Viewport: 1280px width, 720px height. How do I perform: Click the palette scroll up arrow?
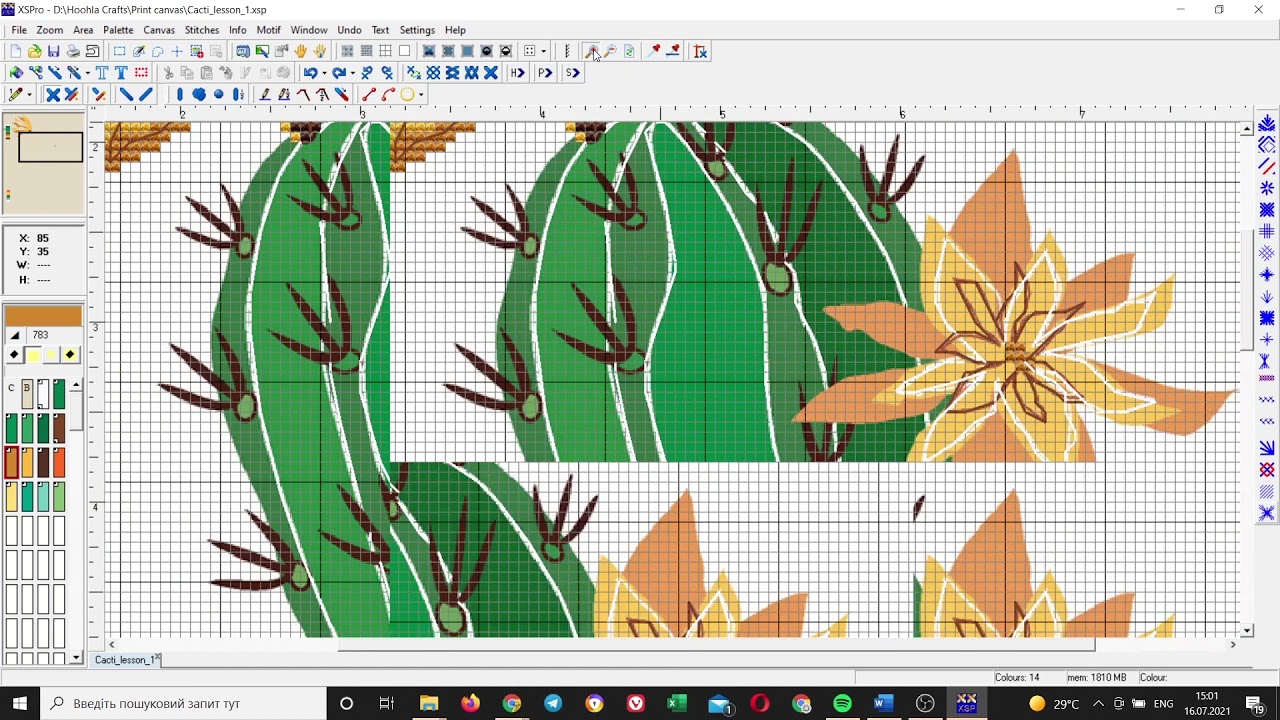pyautogui.click(x=76, y=385)
